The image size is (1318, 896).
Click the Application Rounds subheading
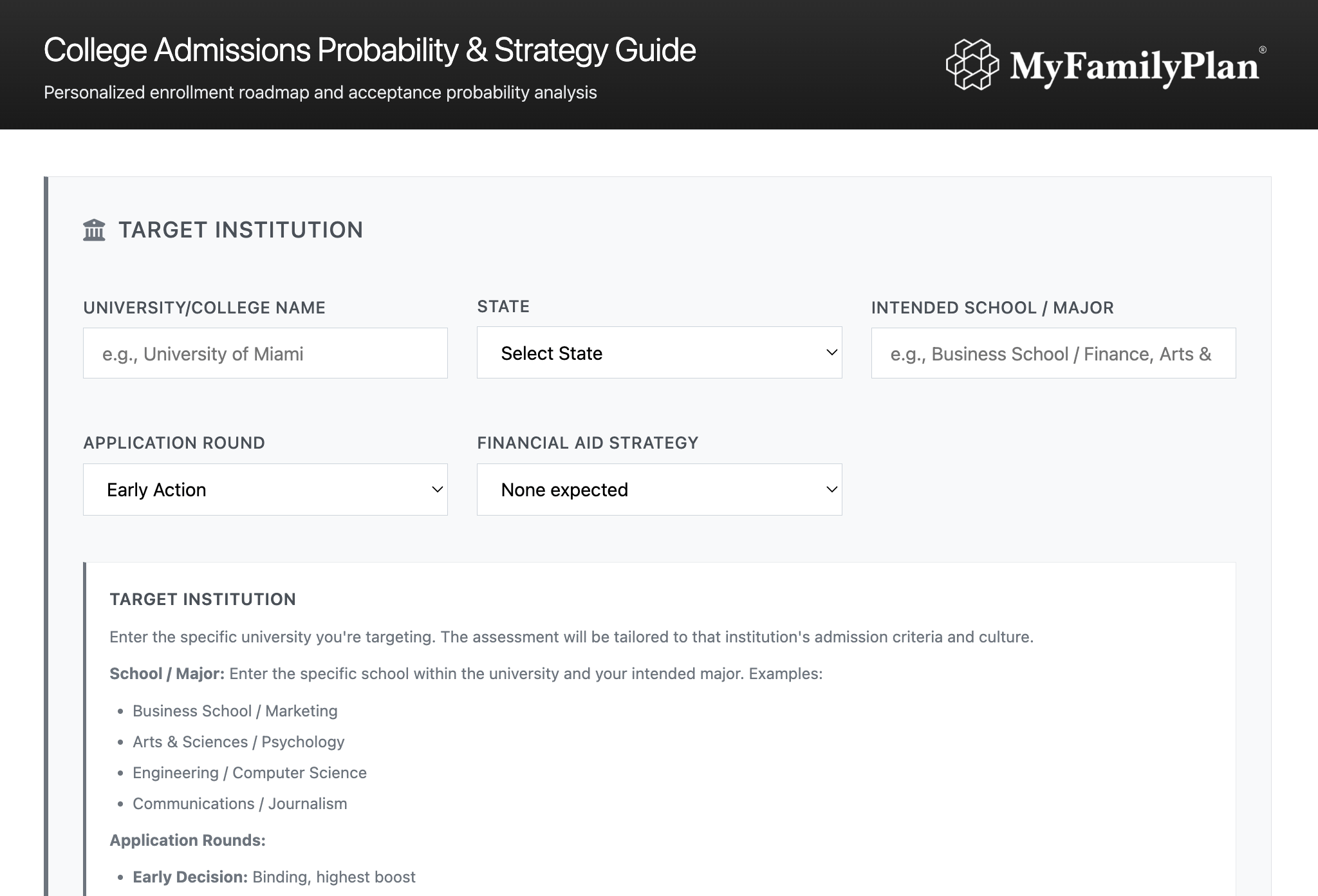(187, 840)
